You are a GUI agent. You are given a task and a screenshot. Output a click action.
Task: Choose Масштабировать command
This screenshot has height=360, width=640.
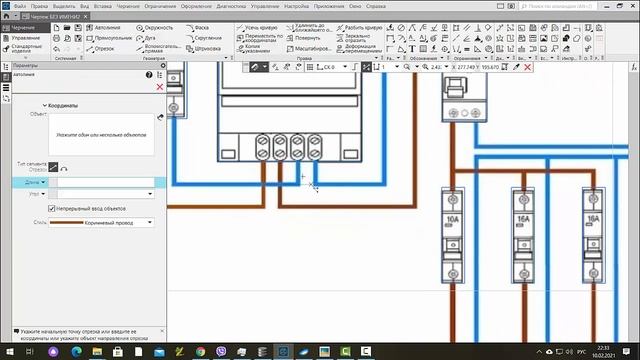tap(309, 49)
